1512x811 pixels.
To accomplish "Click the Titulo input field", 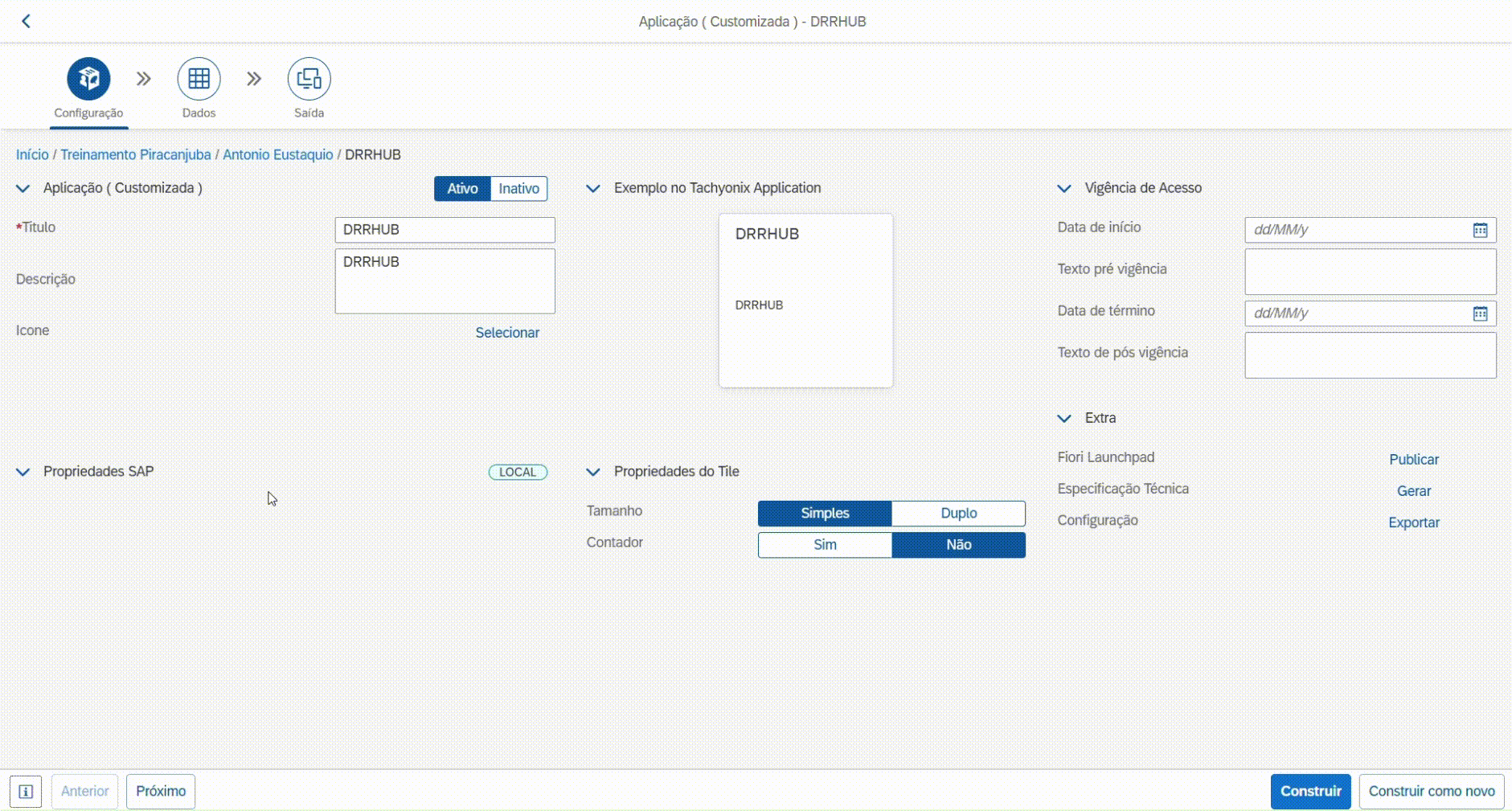I will coord(445,230).
